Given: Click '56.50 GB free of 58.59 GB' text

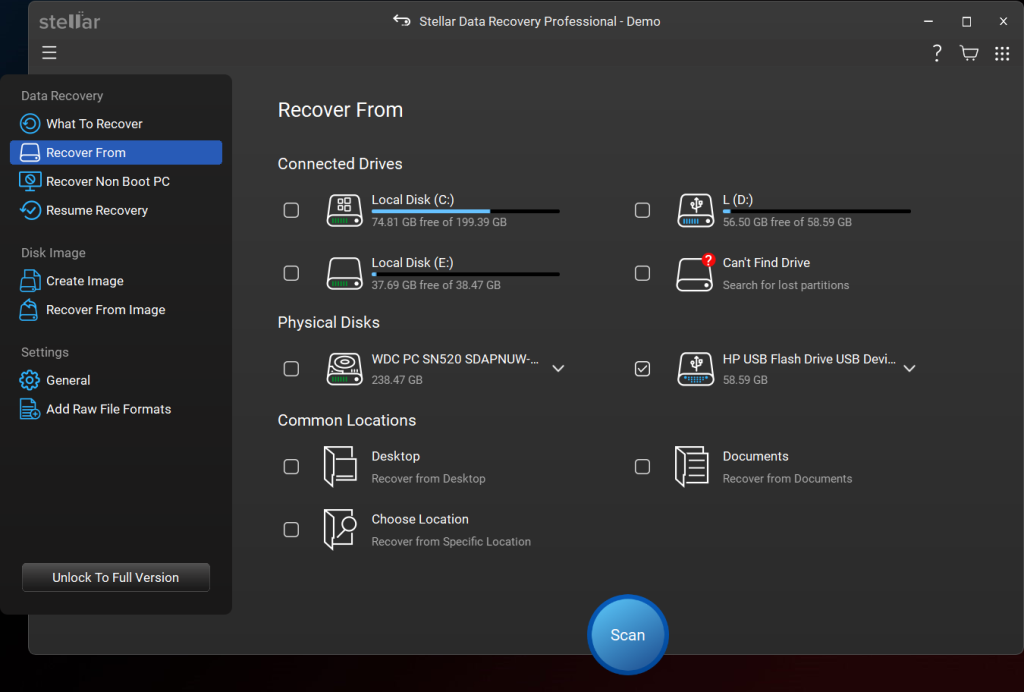Looking at the screenshot, I should [x=787, y=222].
